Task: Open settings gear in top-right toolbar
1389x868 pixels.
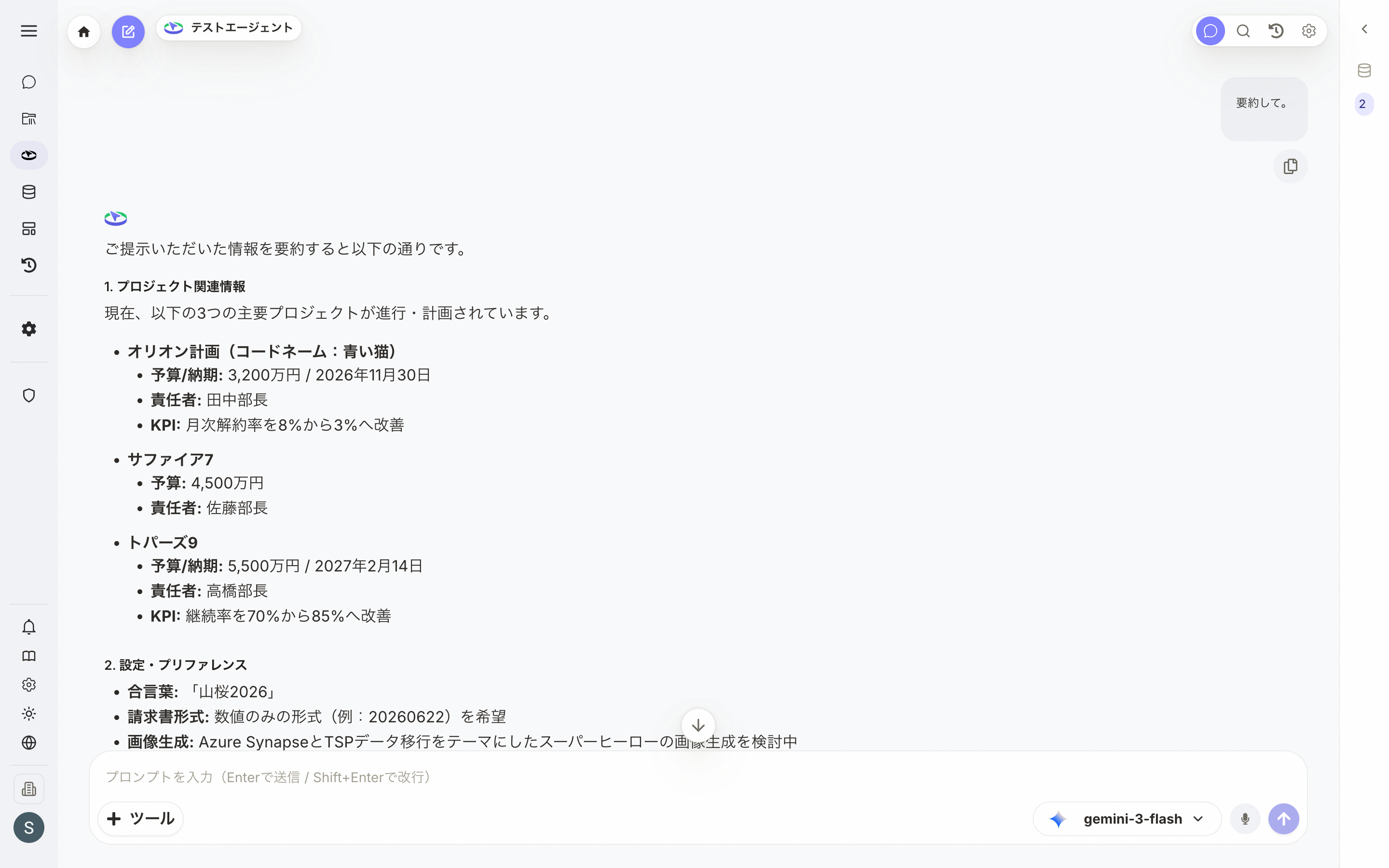Action: pos(1308,31)
